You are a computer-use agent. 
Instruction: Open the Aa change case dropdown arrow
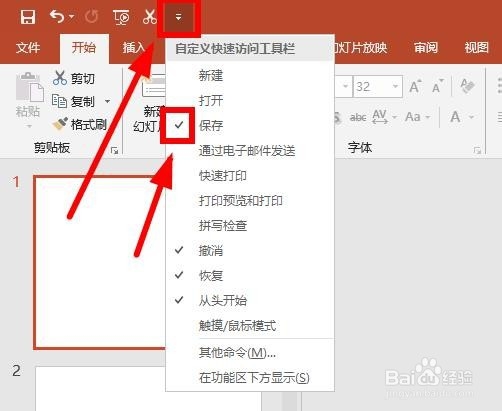(x=428, y=117)
